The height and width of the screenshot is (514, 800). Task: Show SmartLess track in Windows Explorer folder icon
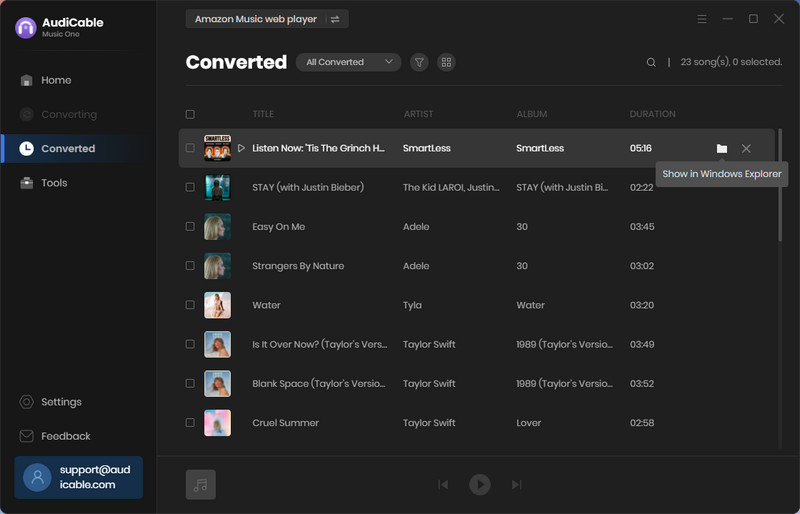(x=721, y=149)
